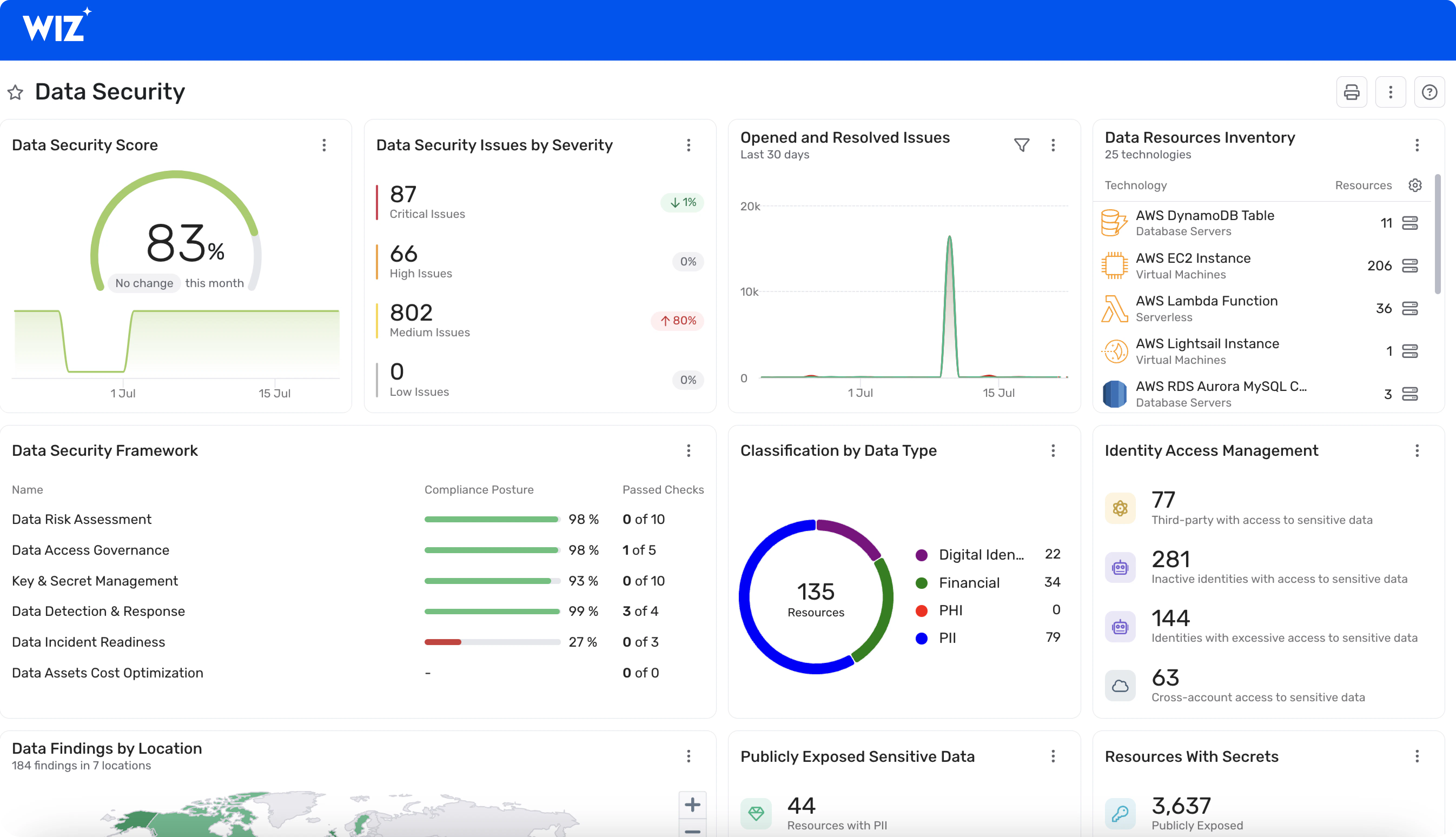Click the 1% decrease badge for Critical Issues

coord(683,202)
